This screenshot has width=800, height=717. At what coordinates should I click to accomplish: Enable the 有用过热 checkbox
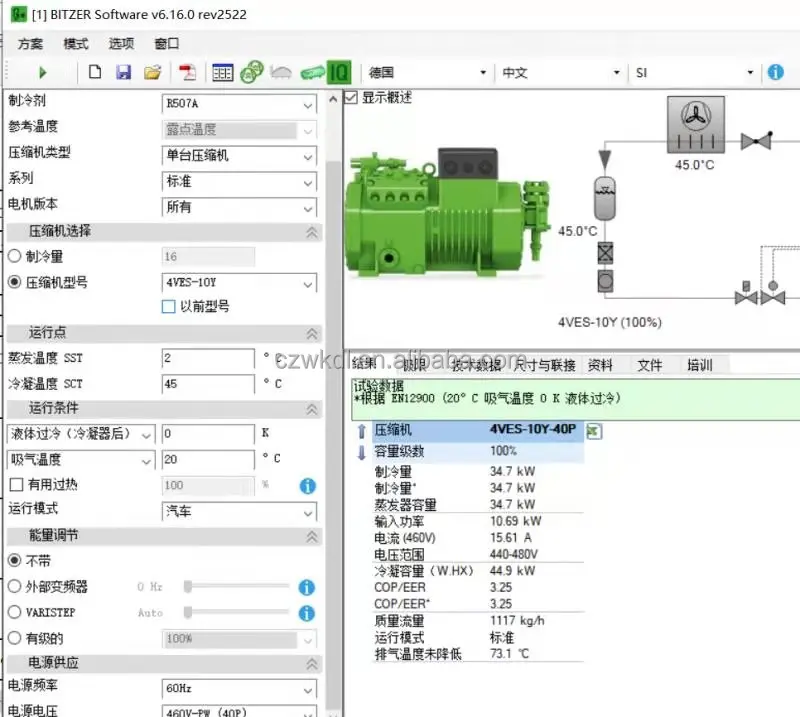click(x=16, y=484)
